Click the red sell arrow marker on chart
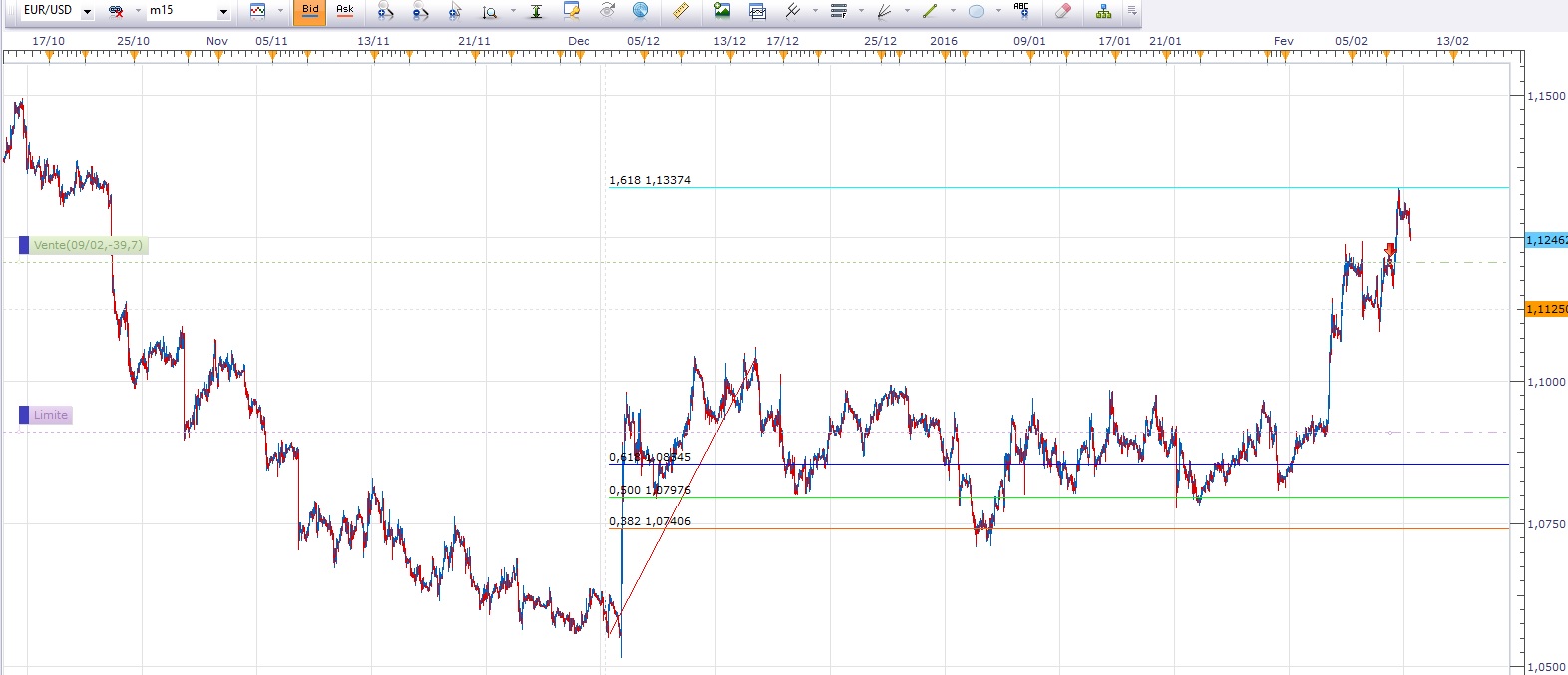Viewport: 1568px width, 675px height. coord(1391,250)
